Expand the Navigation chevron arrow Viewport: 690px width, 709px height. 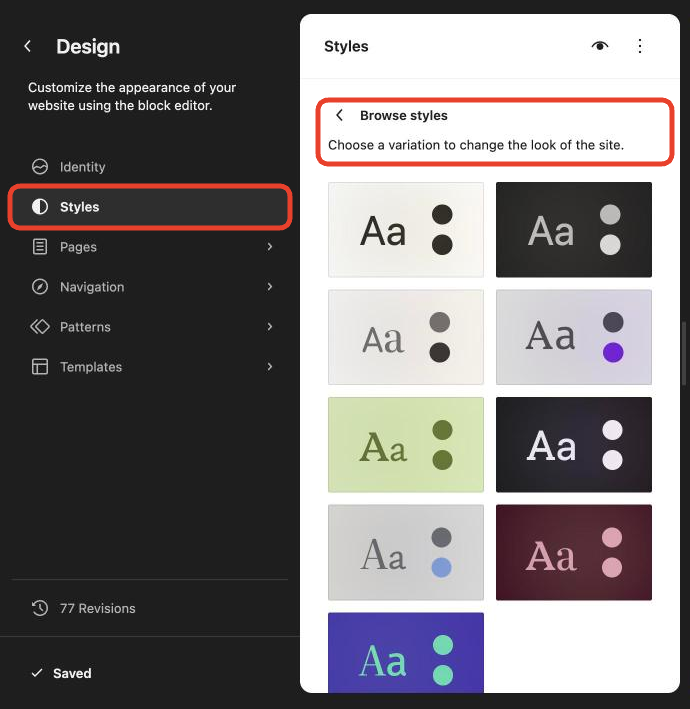[x=269, y=287]
